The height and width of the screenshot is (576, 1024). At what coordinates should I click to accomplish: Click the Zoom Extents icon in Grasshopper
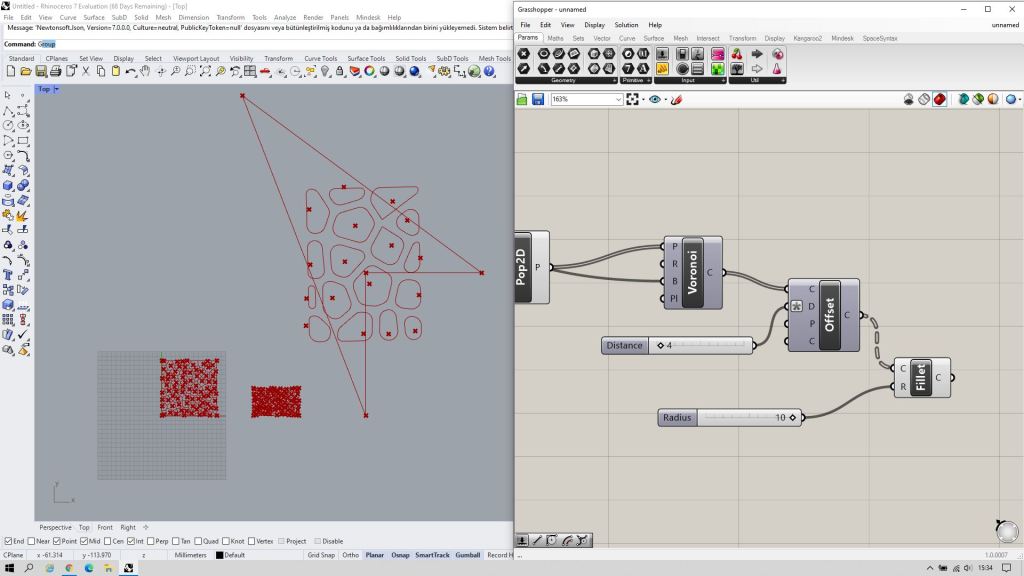tap(634, 99)
